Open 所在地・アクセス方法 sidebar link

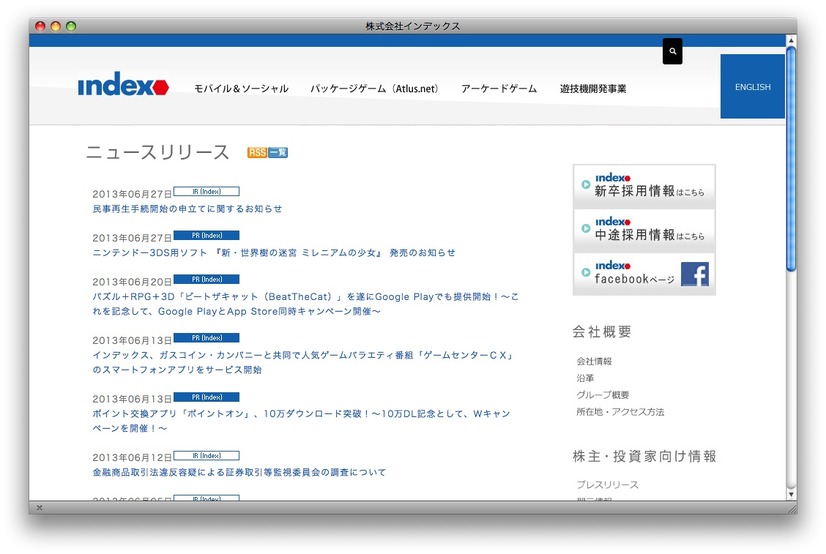click(x=621, y=412)
